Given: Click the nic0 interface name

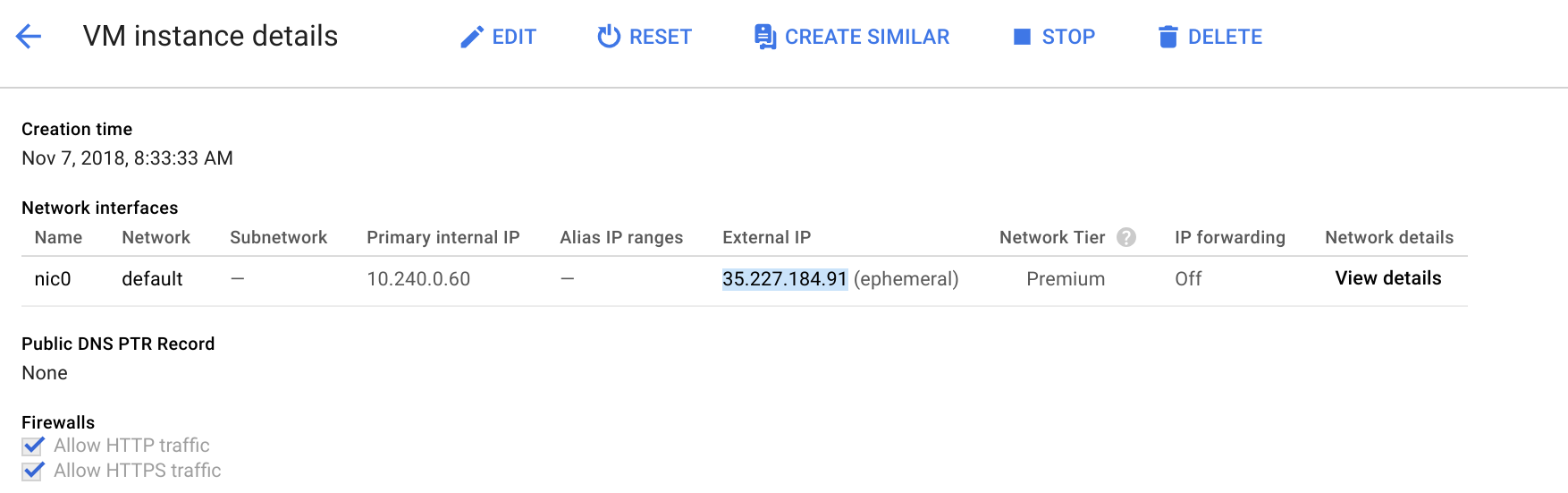Looking at the screenshot, I should [x=53, y=279].
